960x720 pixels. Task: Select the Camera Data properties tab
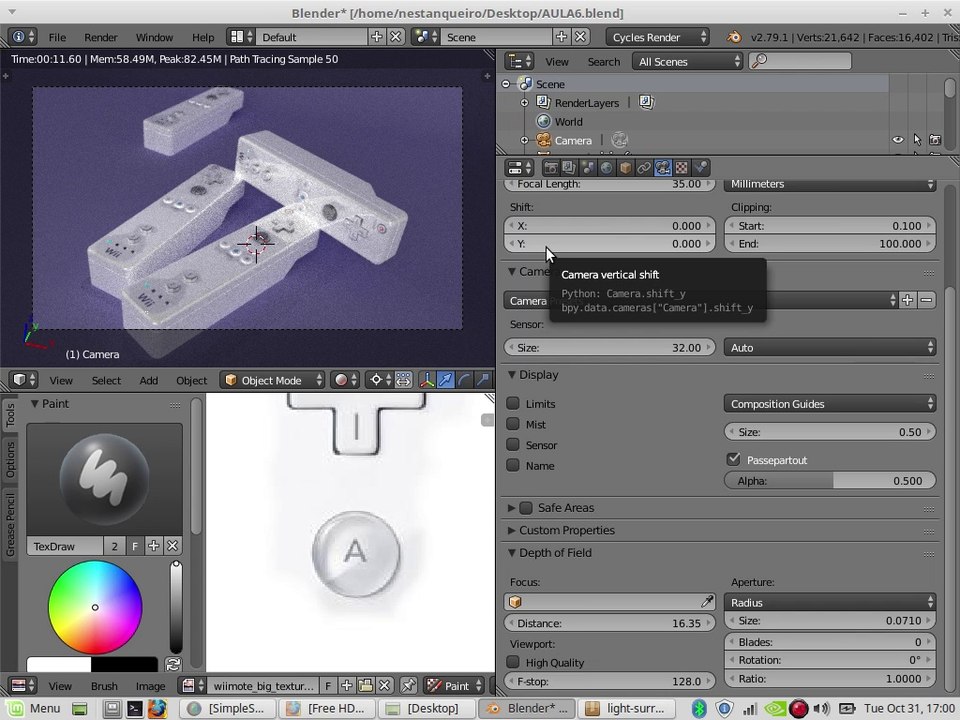coord(662,168)
